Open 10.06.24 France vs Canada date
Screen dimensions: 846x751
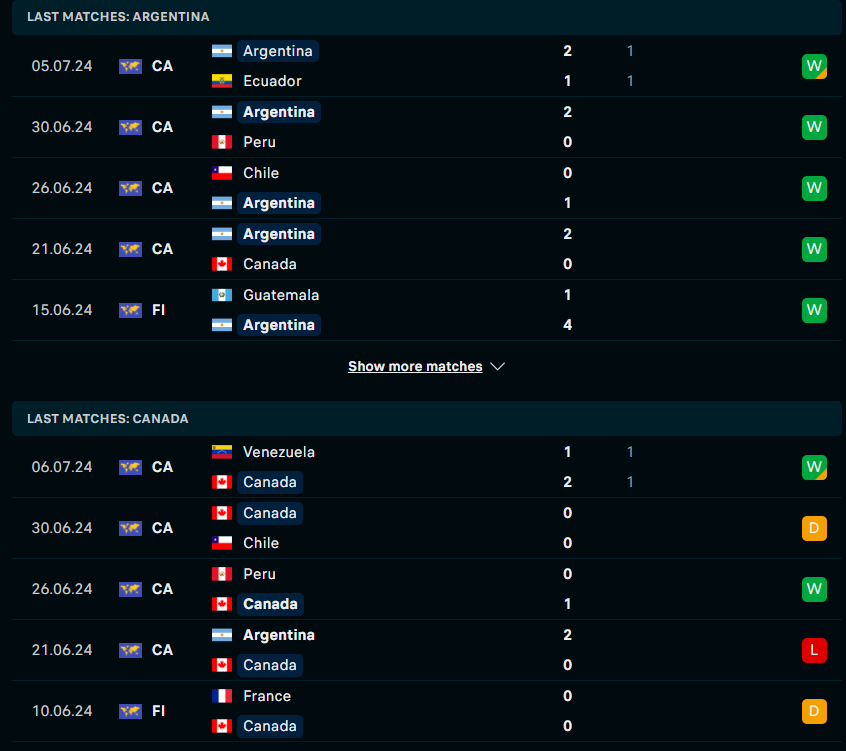coord(62,711)
